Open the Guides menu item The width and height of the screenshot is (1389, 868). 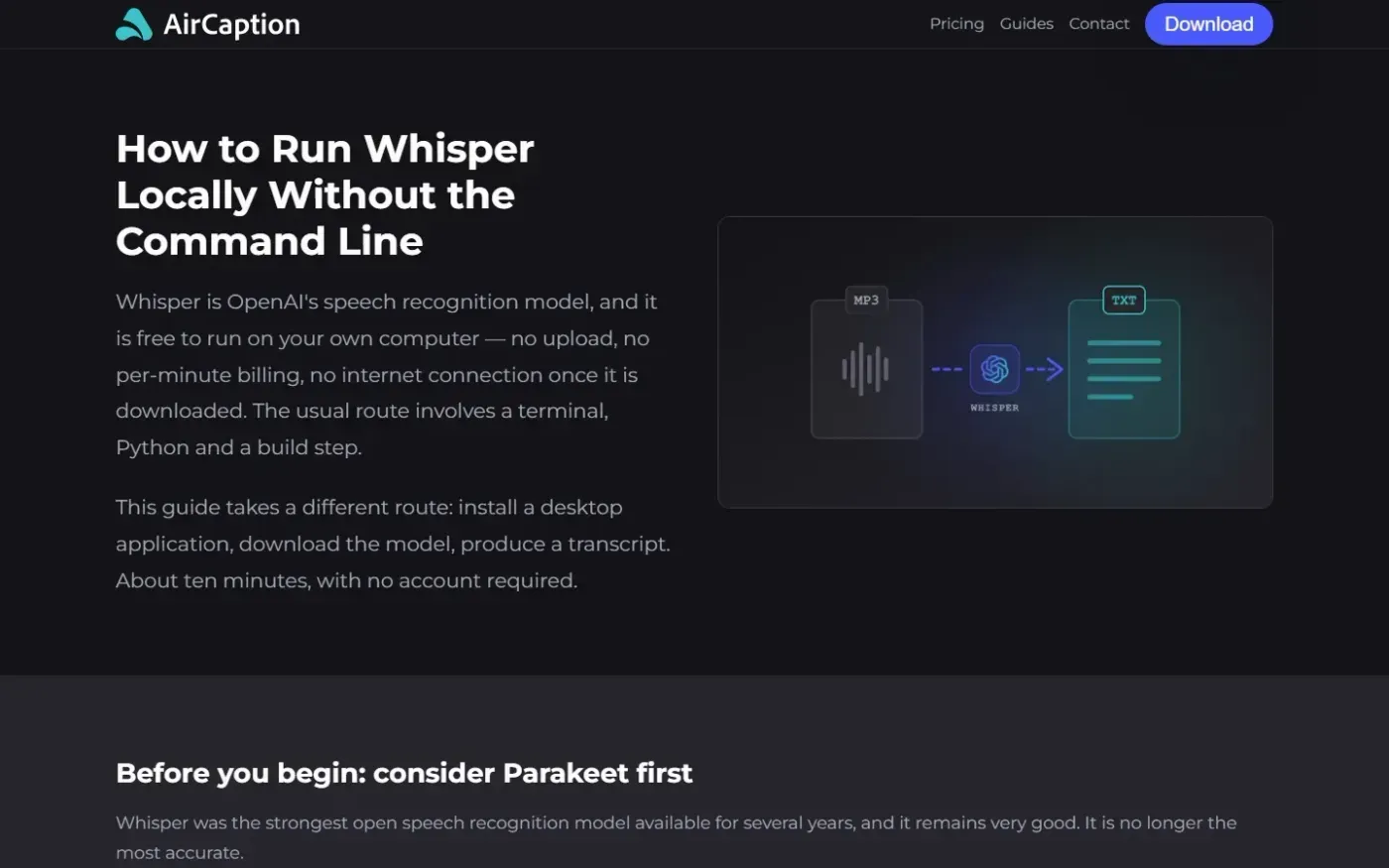pos(1026,24)
